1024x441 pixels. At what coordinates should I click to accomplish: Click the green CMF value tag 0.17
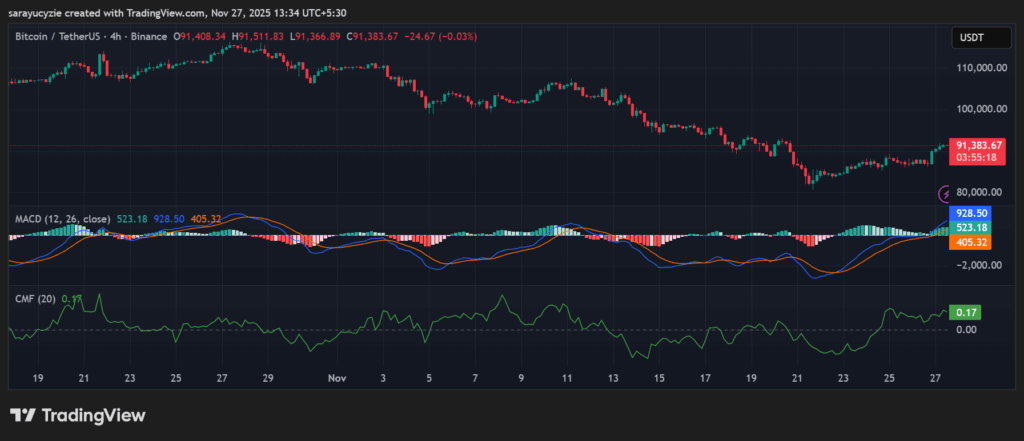pyautogui.click(x=966, y=313)
